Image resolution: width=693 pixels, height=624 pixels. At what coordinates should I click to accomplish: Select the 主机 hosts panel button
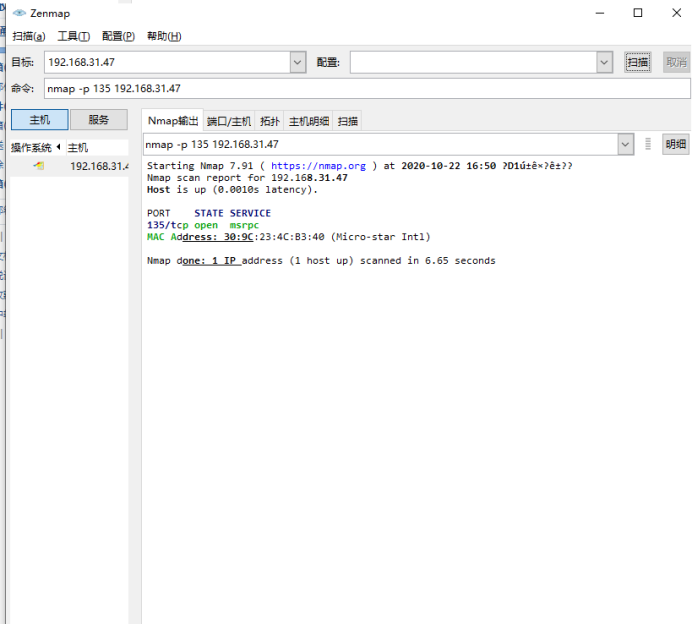tap(40, 120)
